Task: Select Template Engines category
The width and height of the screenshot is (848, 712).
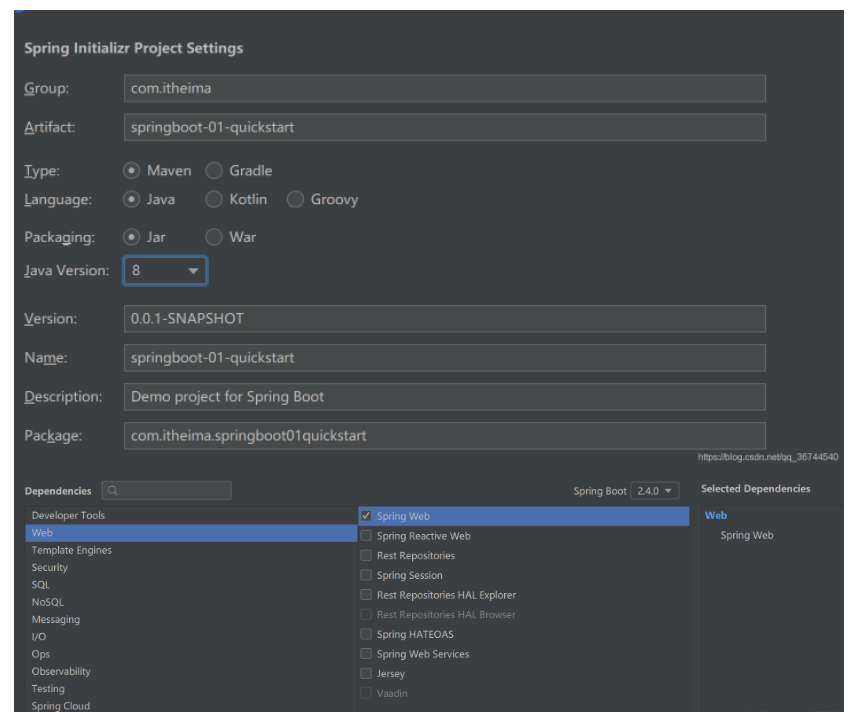Action: click(191, 550)
